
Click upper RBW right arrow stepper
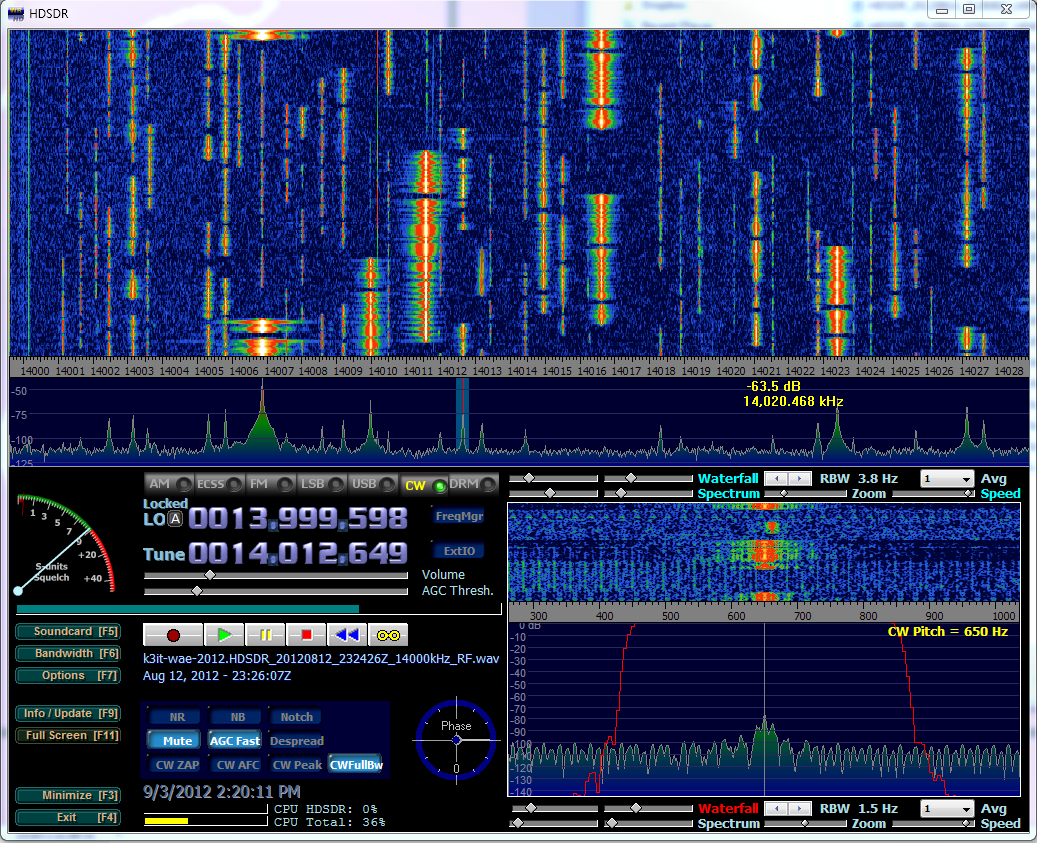click(x=800, y=479)
